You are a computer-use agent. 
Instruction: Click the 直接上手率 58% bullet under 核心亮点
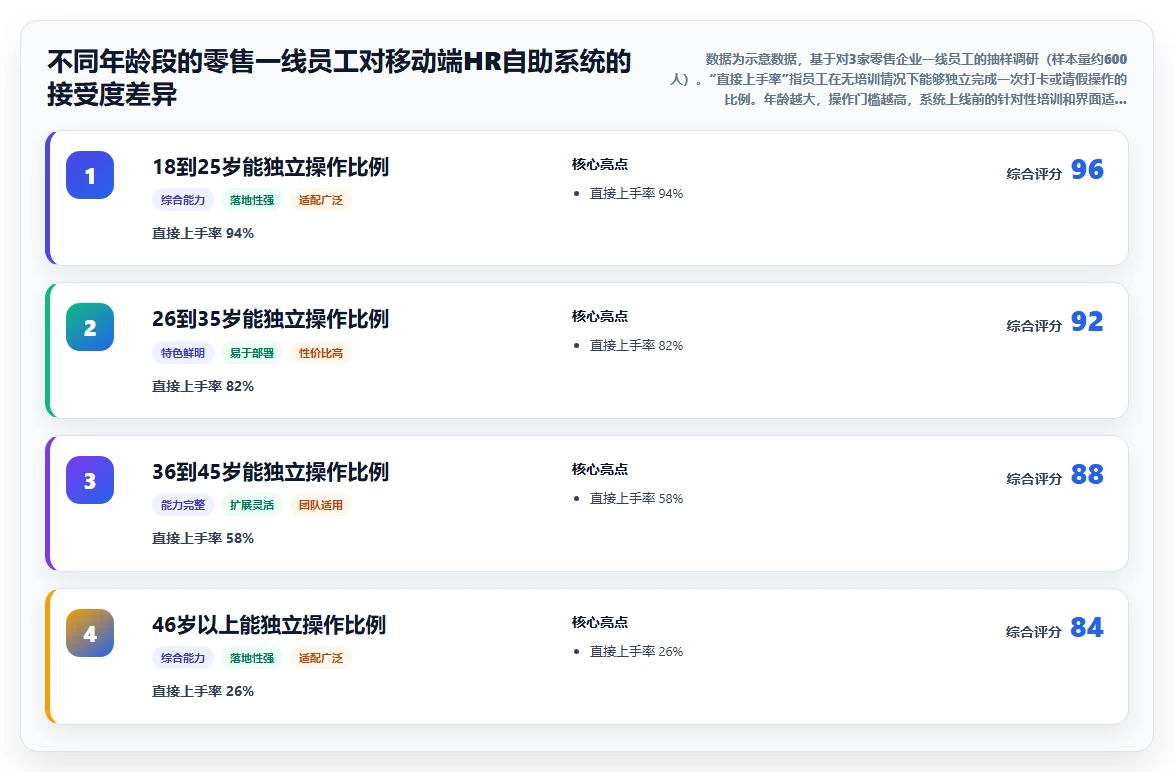tap(636, 498)
